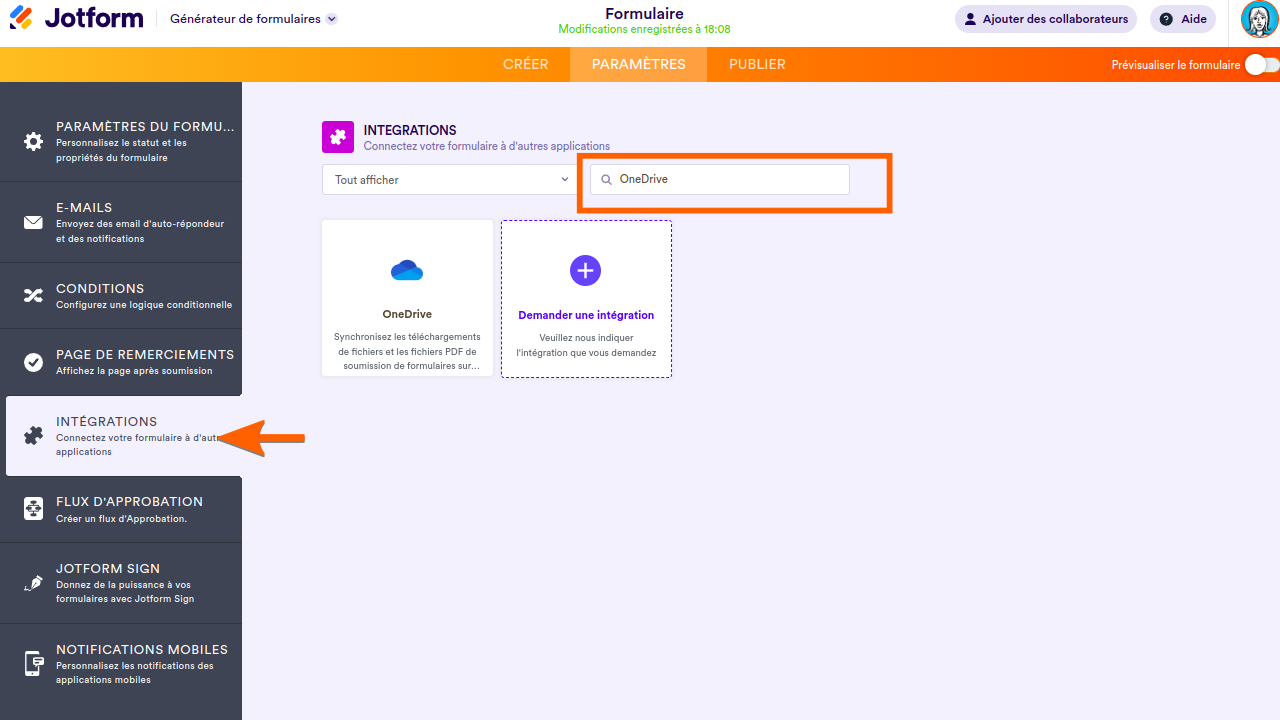
Task: Click the collaborator person icon
Action: [970, 19]
